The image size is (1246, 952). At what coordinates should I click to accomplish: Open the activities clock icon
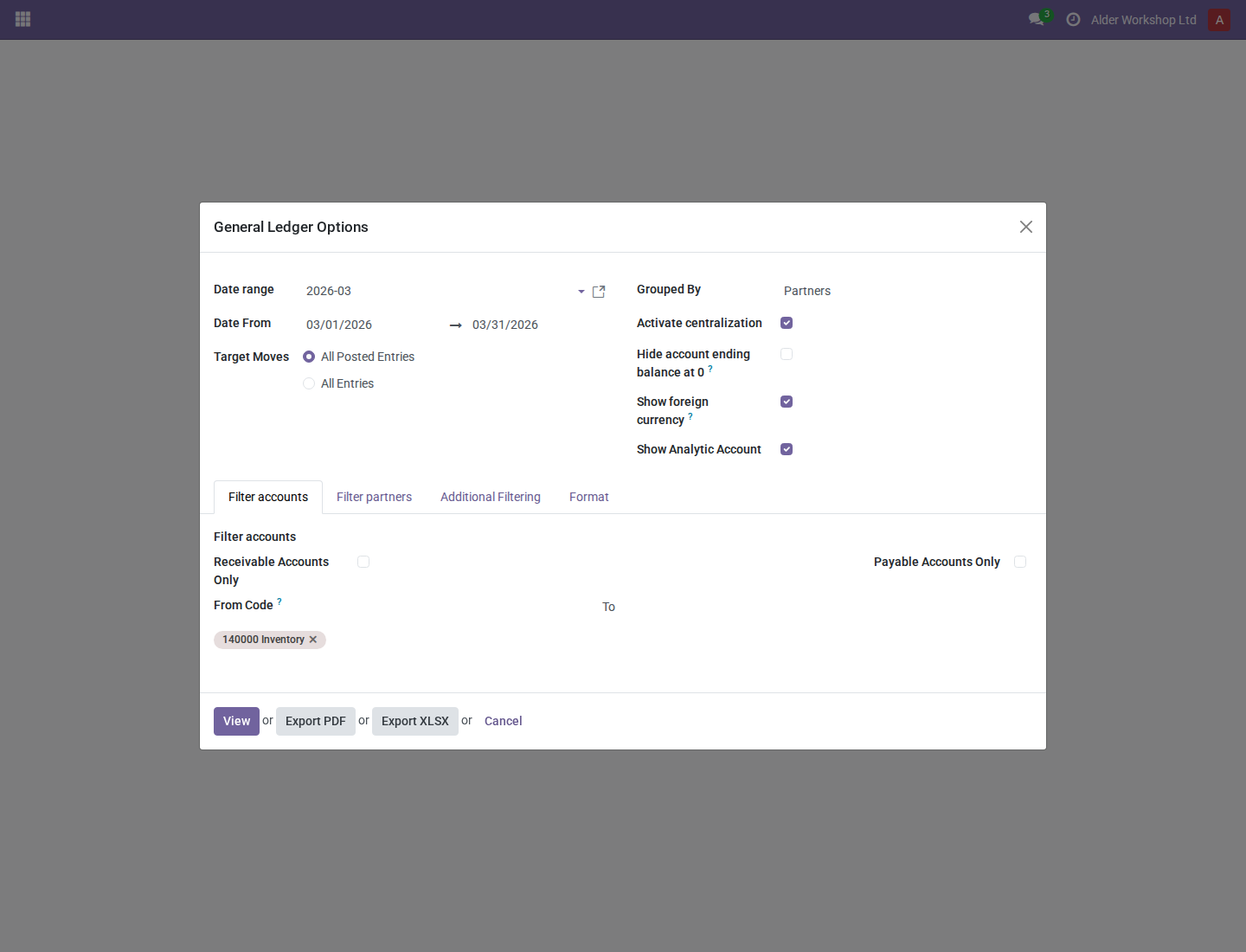pos(1073,19)
